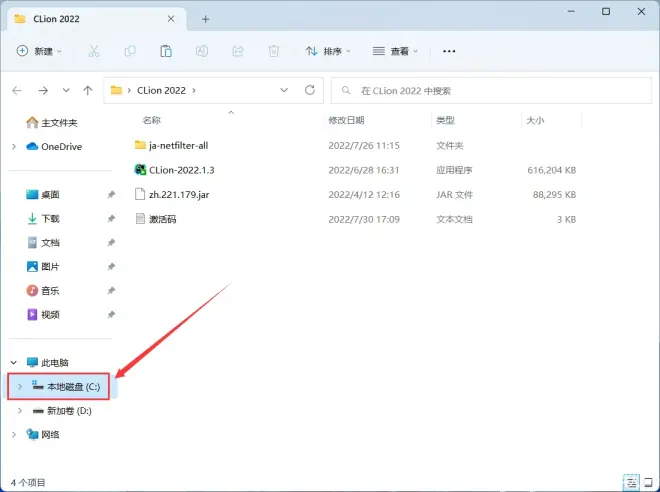Switch to details view icon in status bar
The height and width of the screenshot is (492, 660).
click(631, 482)
